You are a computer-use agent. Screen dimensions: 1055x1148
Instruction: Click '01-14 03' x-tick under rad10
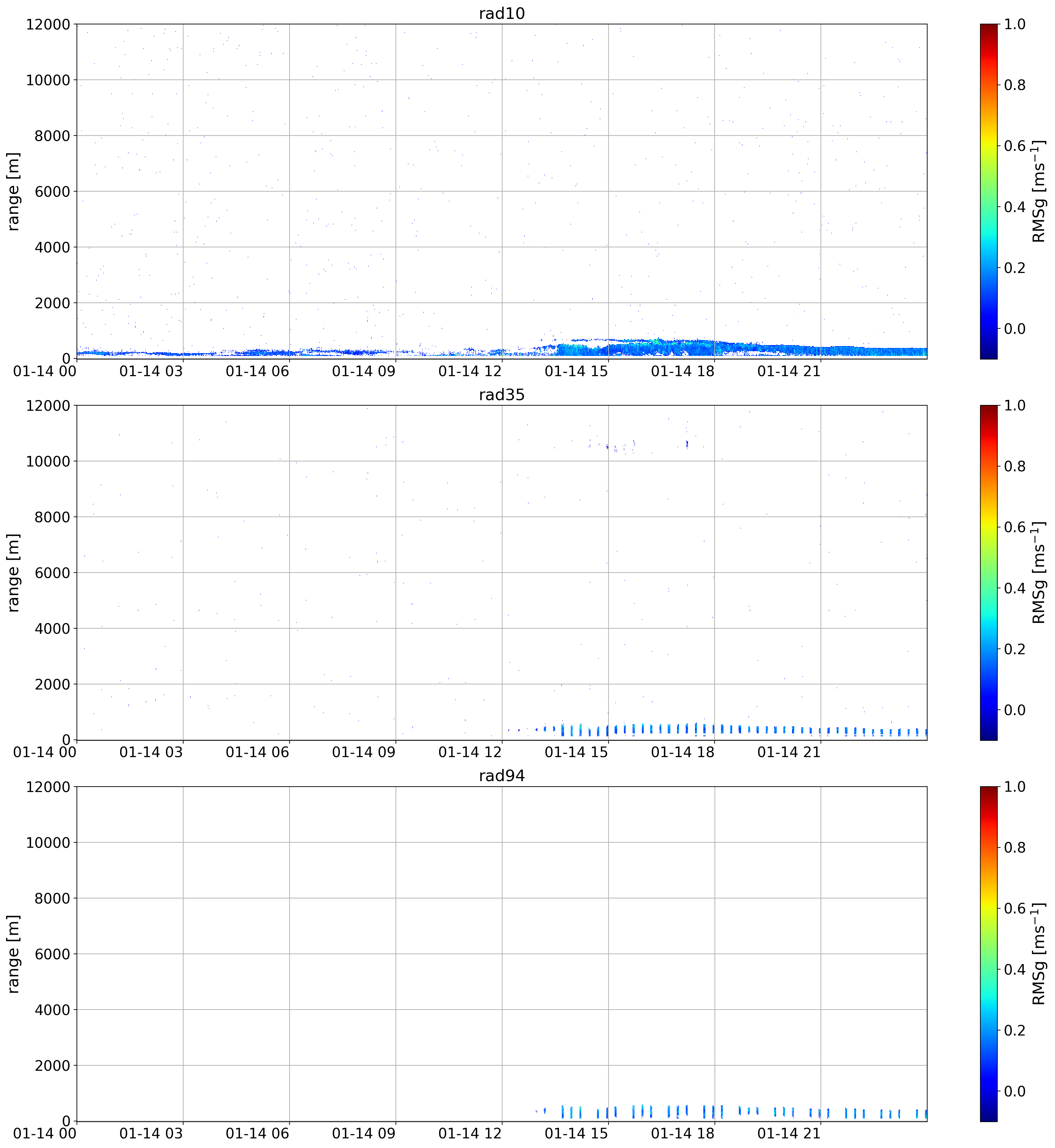[151, 371]
